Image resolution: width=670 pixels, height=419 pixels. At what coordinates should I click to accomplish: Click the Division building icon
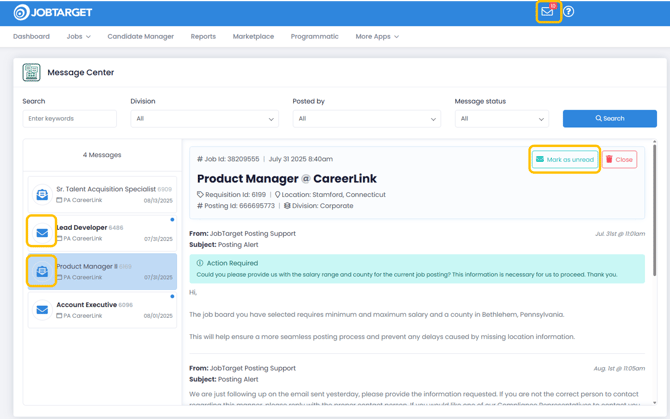coord(287,205)
